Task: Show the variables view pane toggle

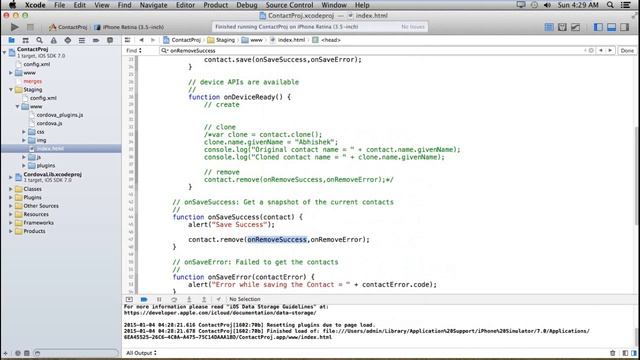Action: 625,353
